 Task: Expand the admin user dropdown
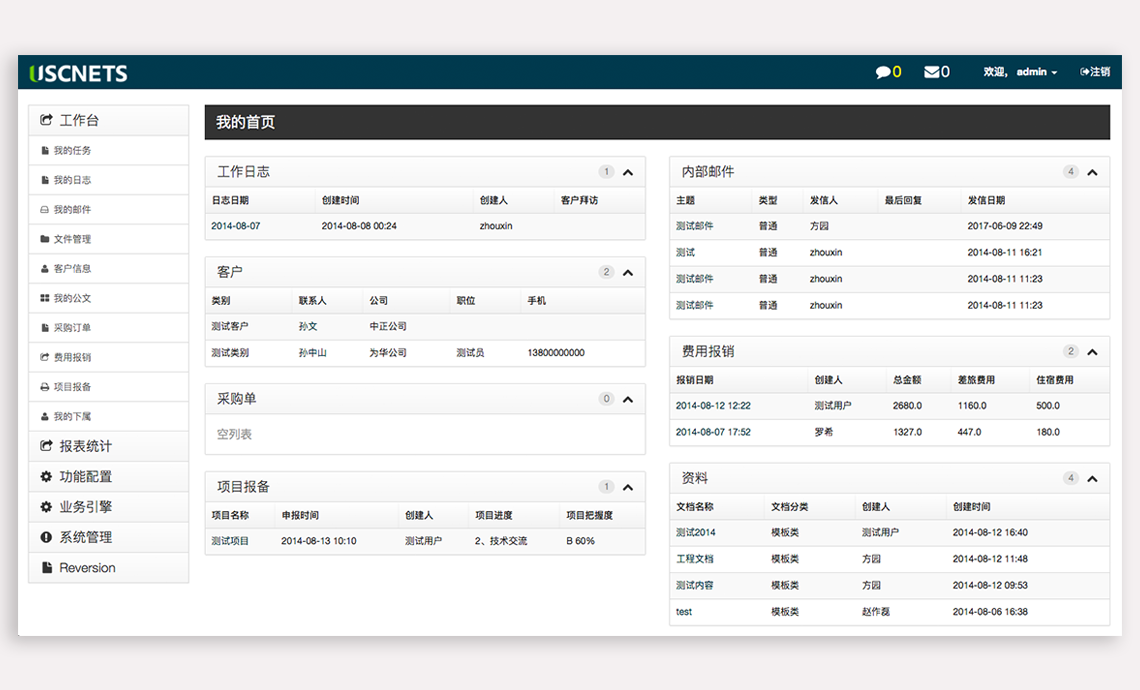click(x=1037, y=72)
